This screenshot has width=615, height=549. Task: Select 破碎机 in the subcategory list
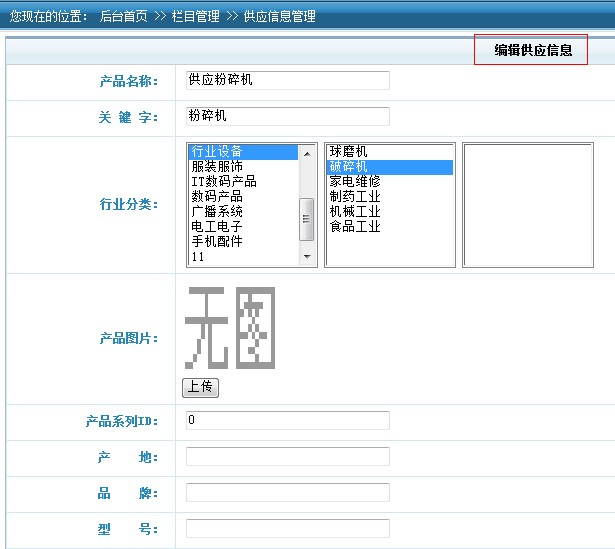(390, 167)
